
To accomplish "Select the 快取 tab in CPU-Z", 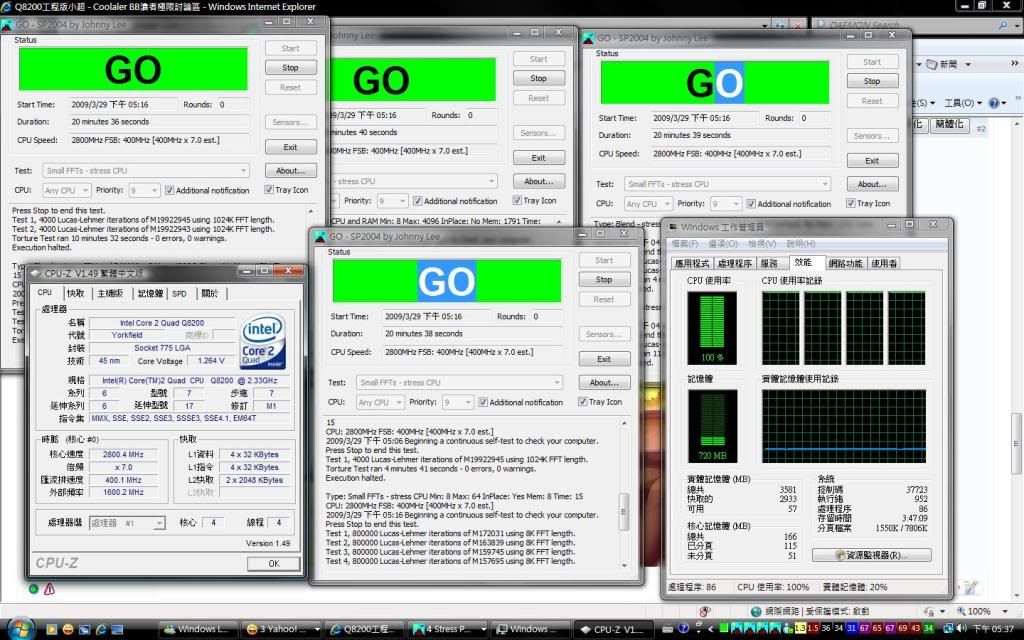I will 75,293.
